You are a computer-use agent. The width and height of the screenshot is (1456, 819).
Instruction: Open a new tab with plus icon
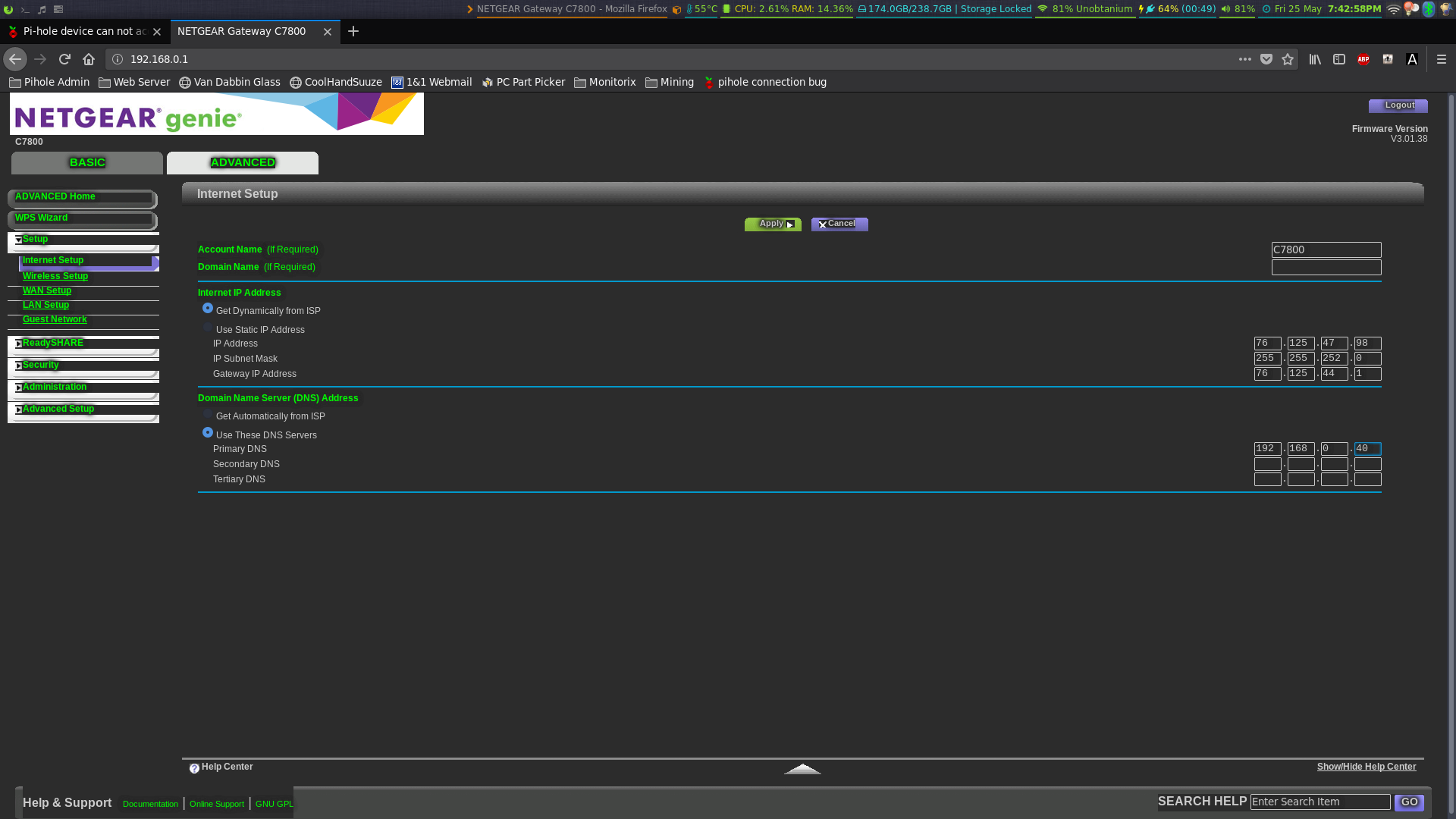(353, 31)
